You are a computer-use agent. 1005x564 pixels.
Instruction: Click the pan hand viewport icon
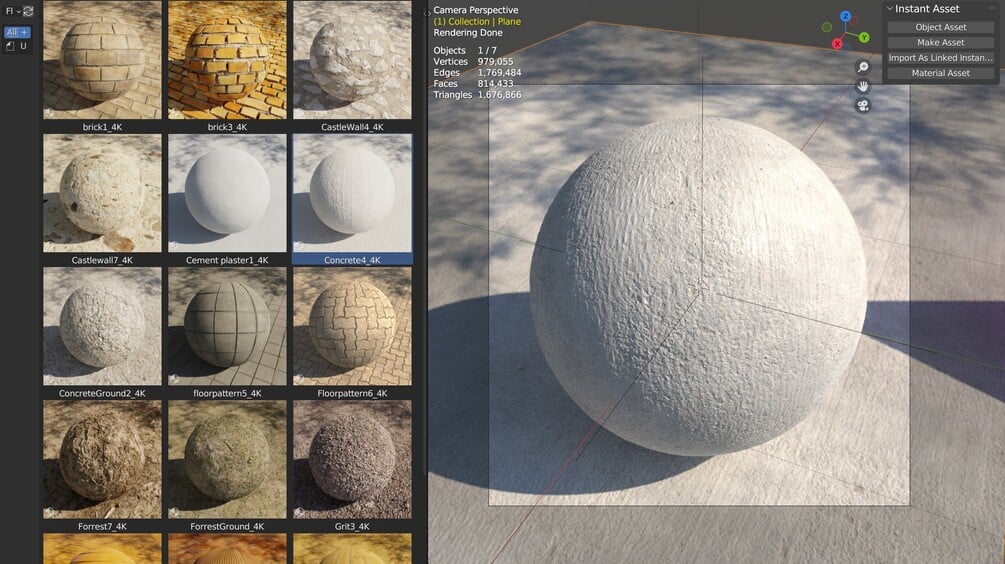pyautogui.click(x=863, y=87)
